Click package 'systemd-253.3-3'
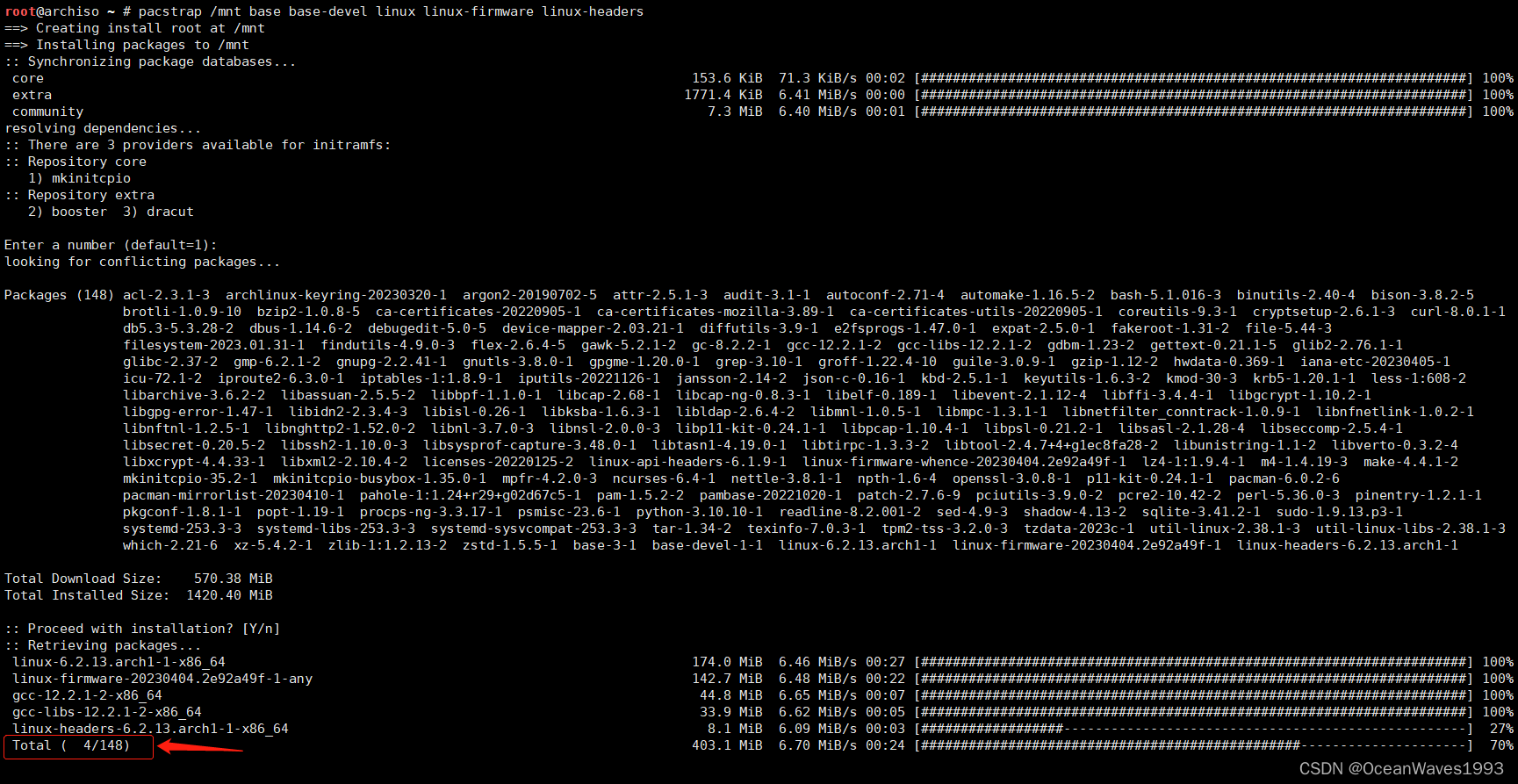Image resolution: width=1518 pixels, height=784 pixels. (182, 529)
